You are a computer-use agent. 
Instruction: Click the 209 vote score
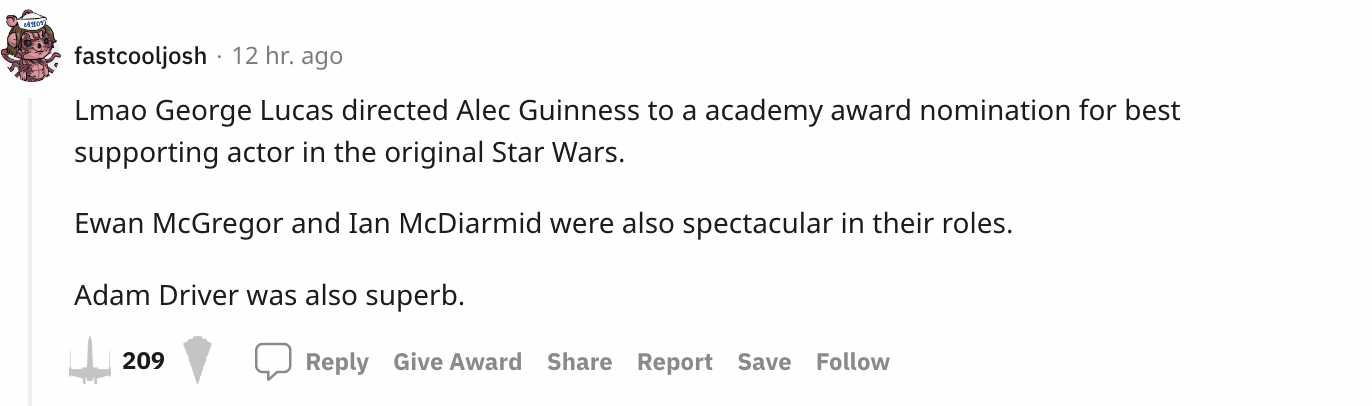click(x=143, y=361)
